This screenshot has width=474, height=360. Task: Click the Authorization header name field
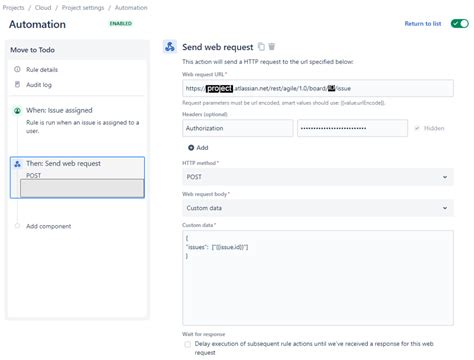click(x=238, y=128)
